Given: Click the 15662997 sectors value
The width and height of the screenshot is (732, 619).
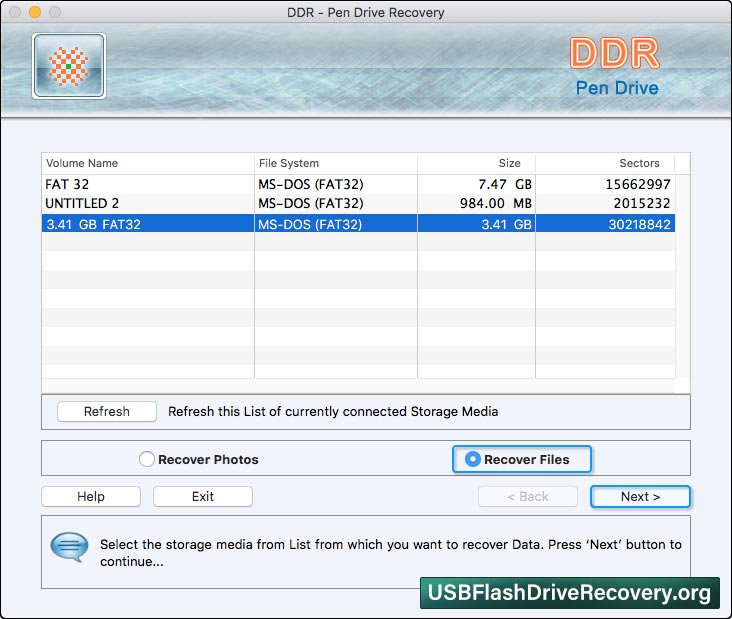Looking at the screenshot, I should pyautogui.click(x=638, y=184).
